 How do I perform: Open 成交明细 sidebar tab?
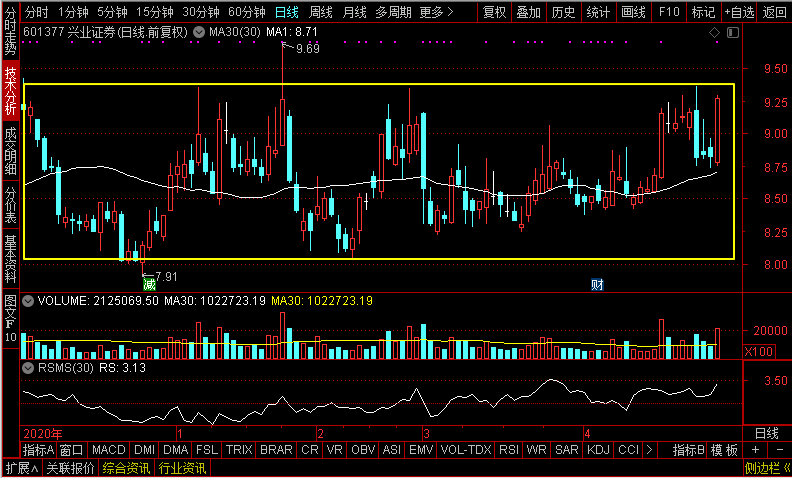pos(11,151)
